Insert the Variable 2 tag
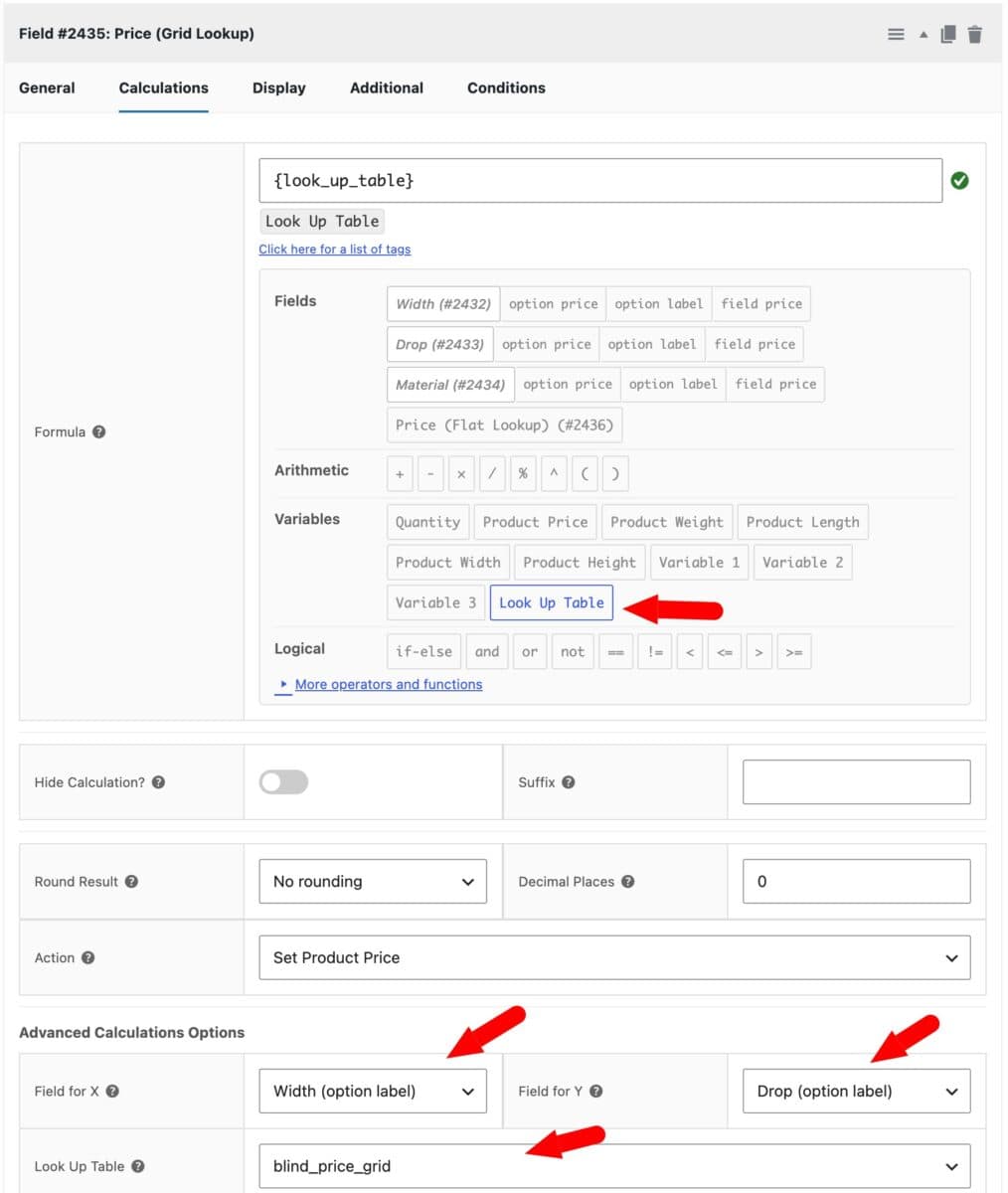This screenshot has height=1193, width=1008. tap(803, 562)
